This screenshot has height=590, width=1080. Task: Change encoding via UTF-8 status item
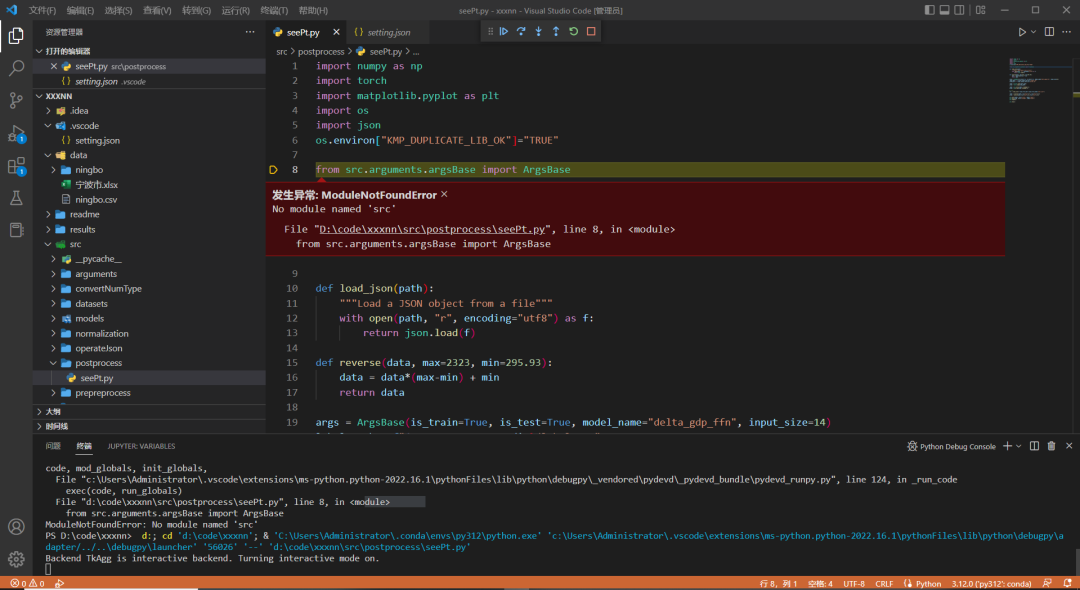854,584
